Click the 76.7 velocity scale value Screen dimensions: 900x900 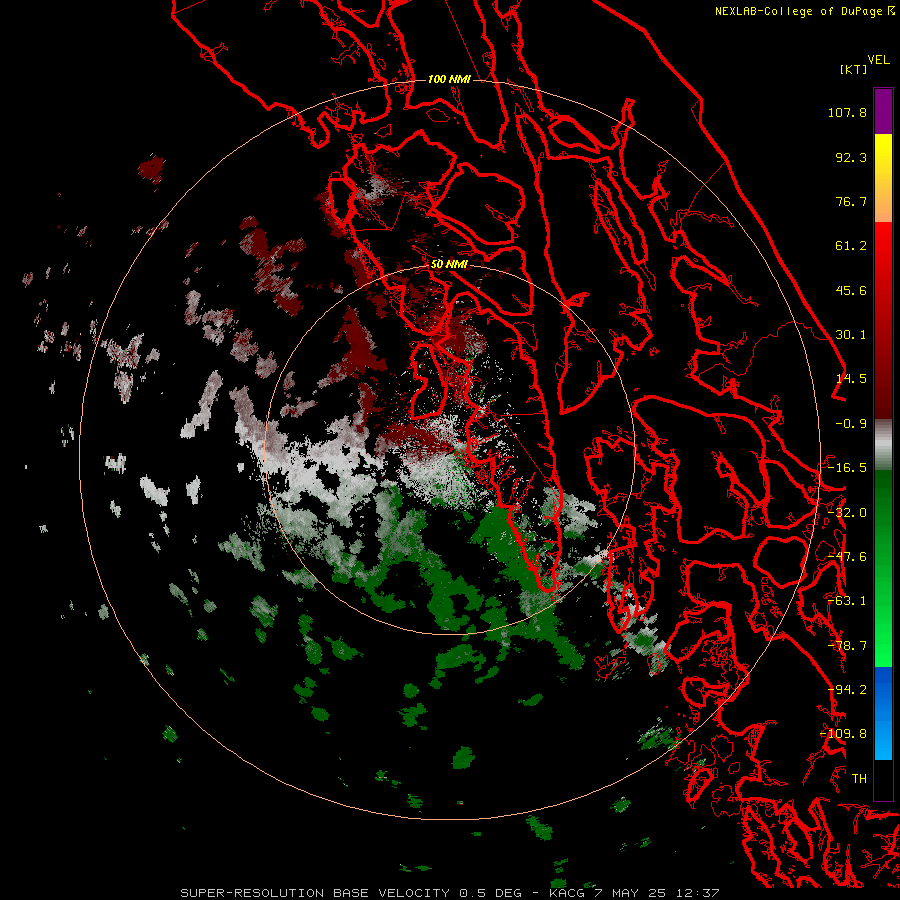[851, 201]
